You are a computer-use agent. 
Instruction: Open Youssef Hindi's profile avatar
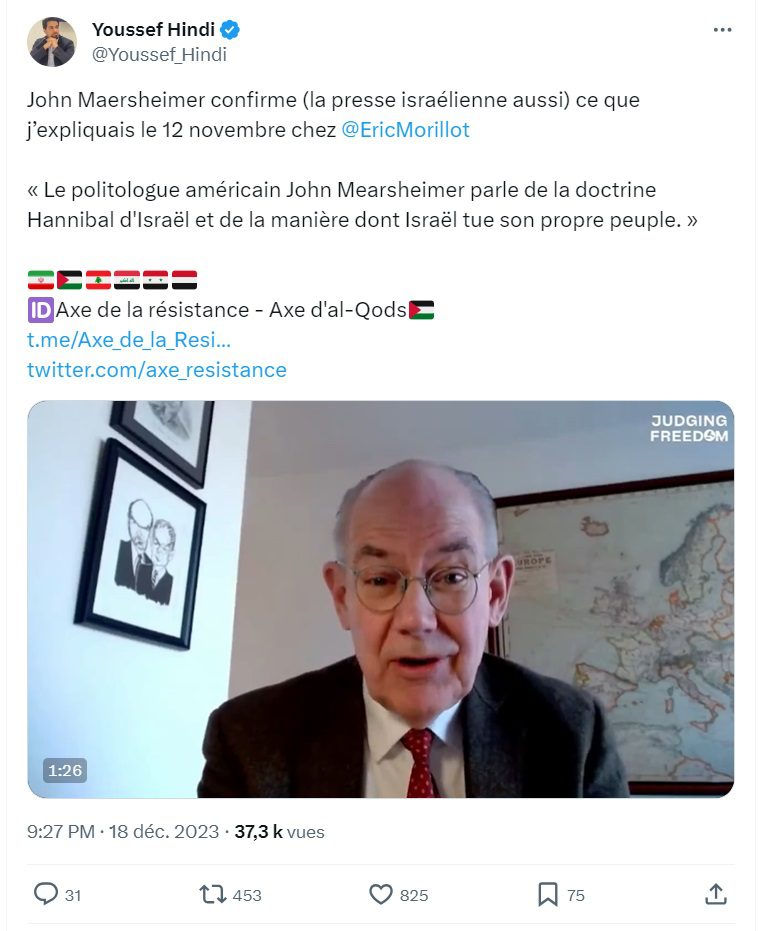click(x=52, y=42)
